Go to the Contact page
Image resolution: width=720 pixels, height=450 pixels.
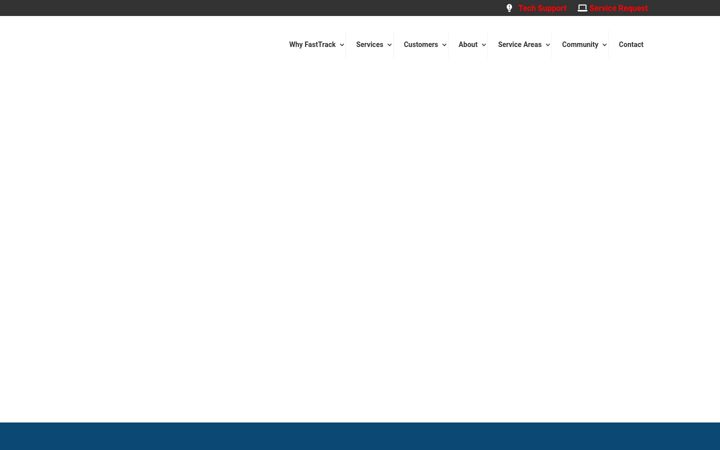(631, 45)
